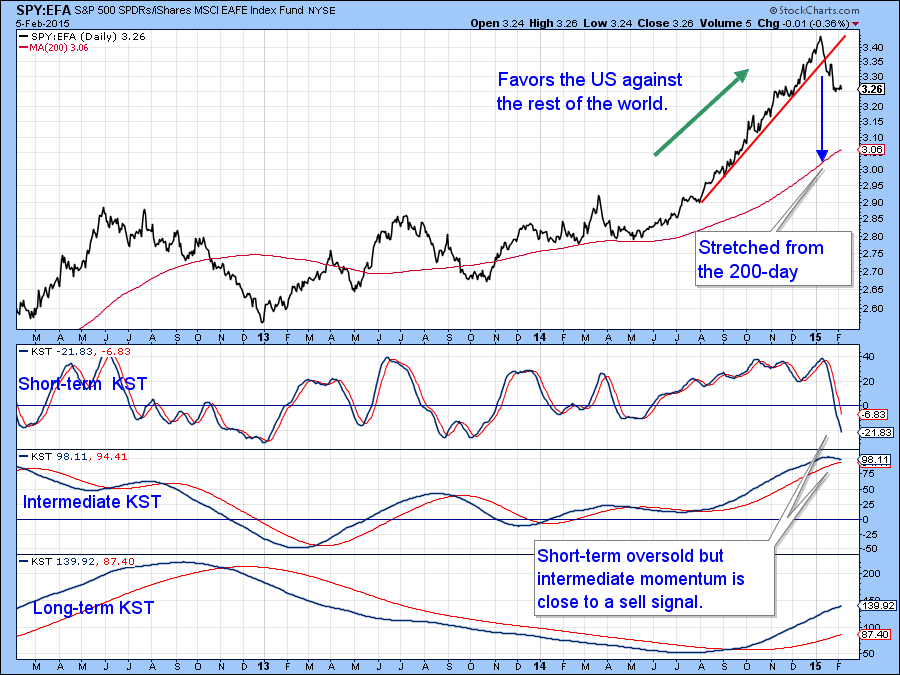Viewport: 900px width, 675px height.
Task: Click the red -6.83 value tag
Action: (x=874, y=414)
